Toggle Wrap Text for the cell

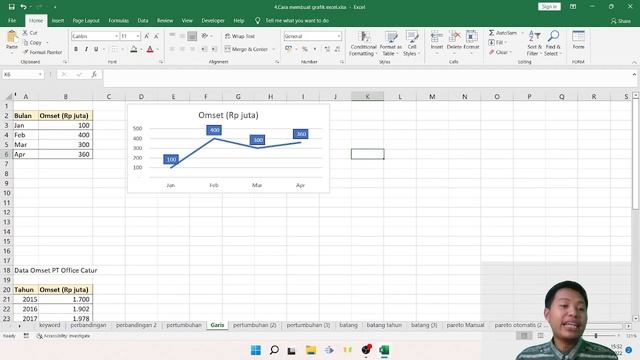click(x=240, y=36)
